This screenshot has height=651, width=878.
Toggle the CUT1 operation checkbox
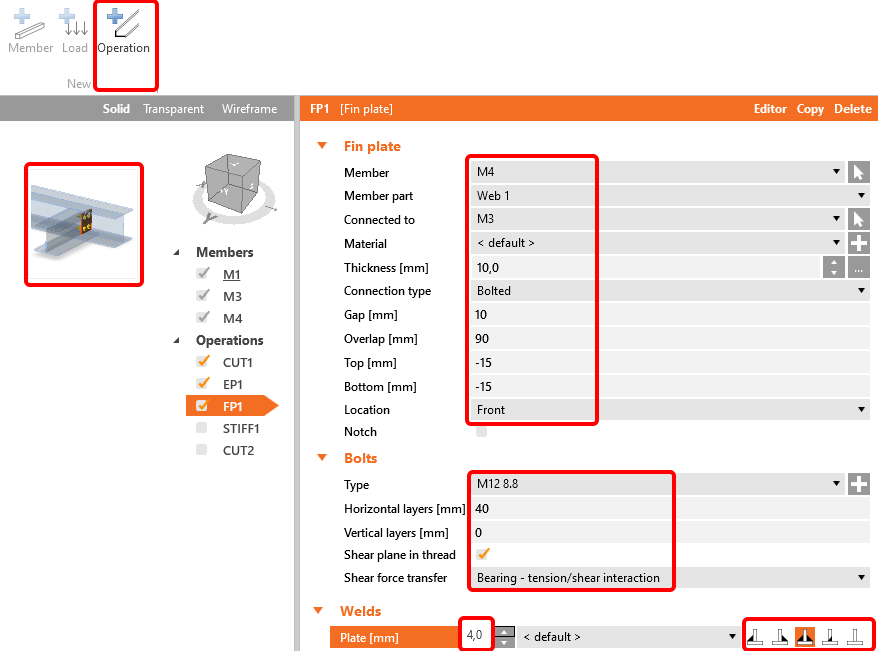[x=203, y=362]
